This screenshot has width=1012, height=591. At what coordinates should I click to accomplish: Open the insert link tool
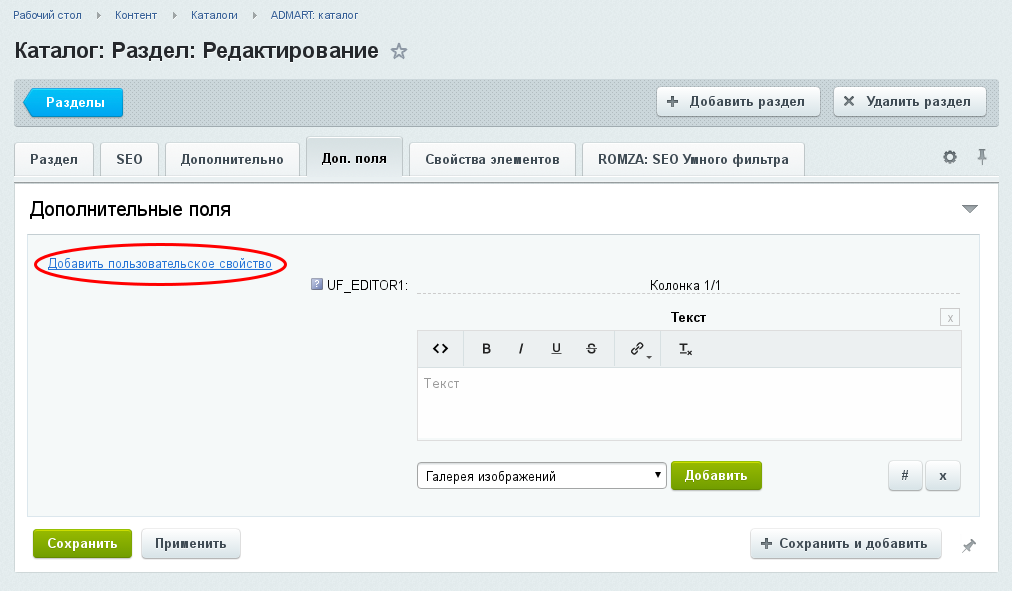click(x=638, y=349)
